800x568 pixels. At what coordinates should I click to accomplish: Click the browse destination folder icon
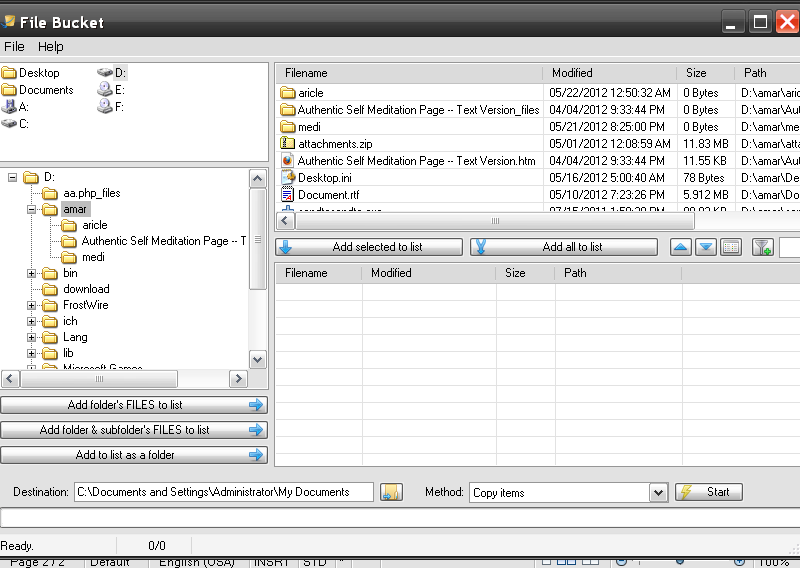click(x=391, y=492)
